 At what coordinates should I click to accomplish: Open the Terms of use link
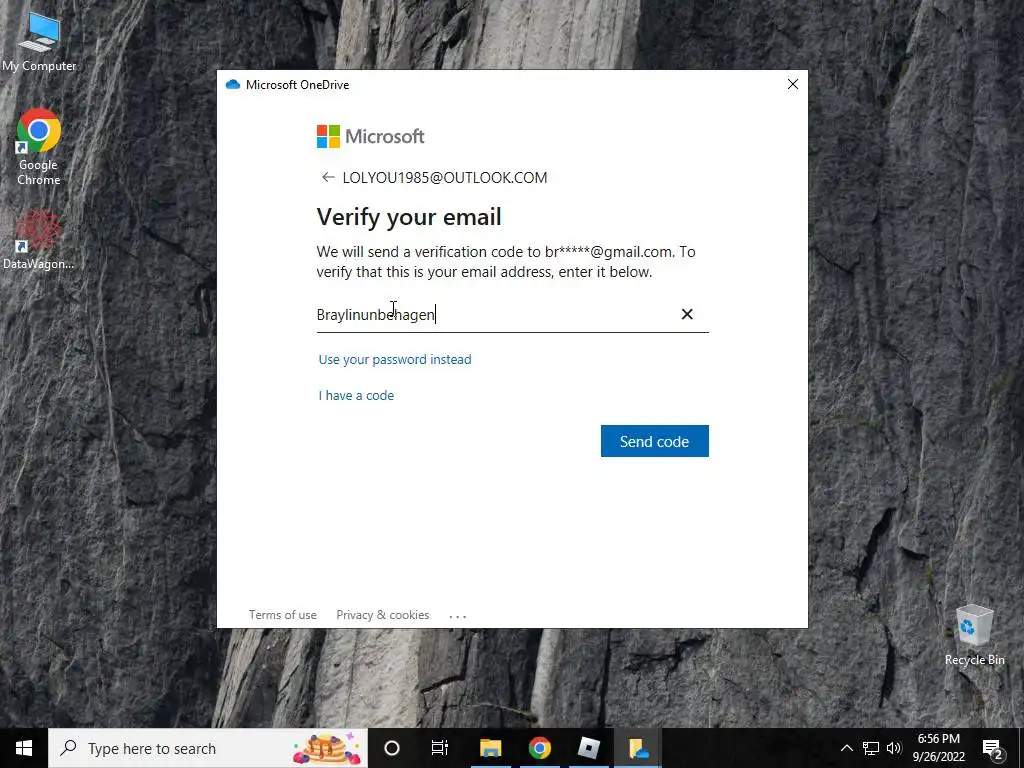click(283, 615)
